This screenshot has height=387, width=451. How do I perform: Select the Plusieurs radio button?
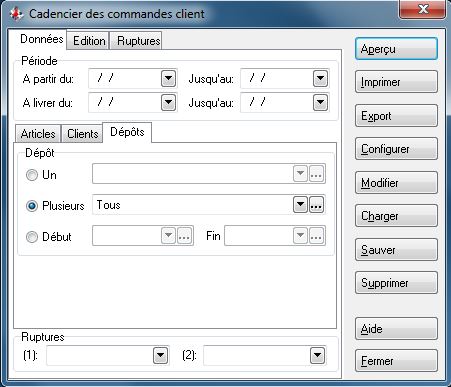tap(32, 206)
